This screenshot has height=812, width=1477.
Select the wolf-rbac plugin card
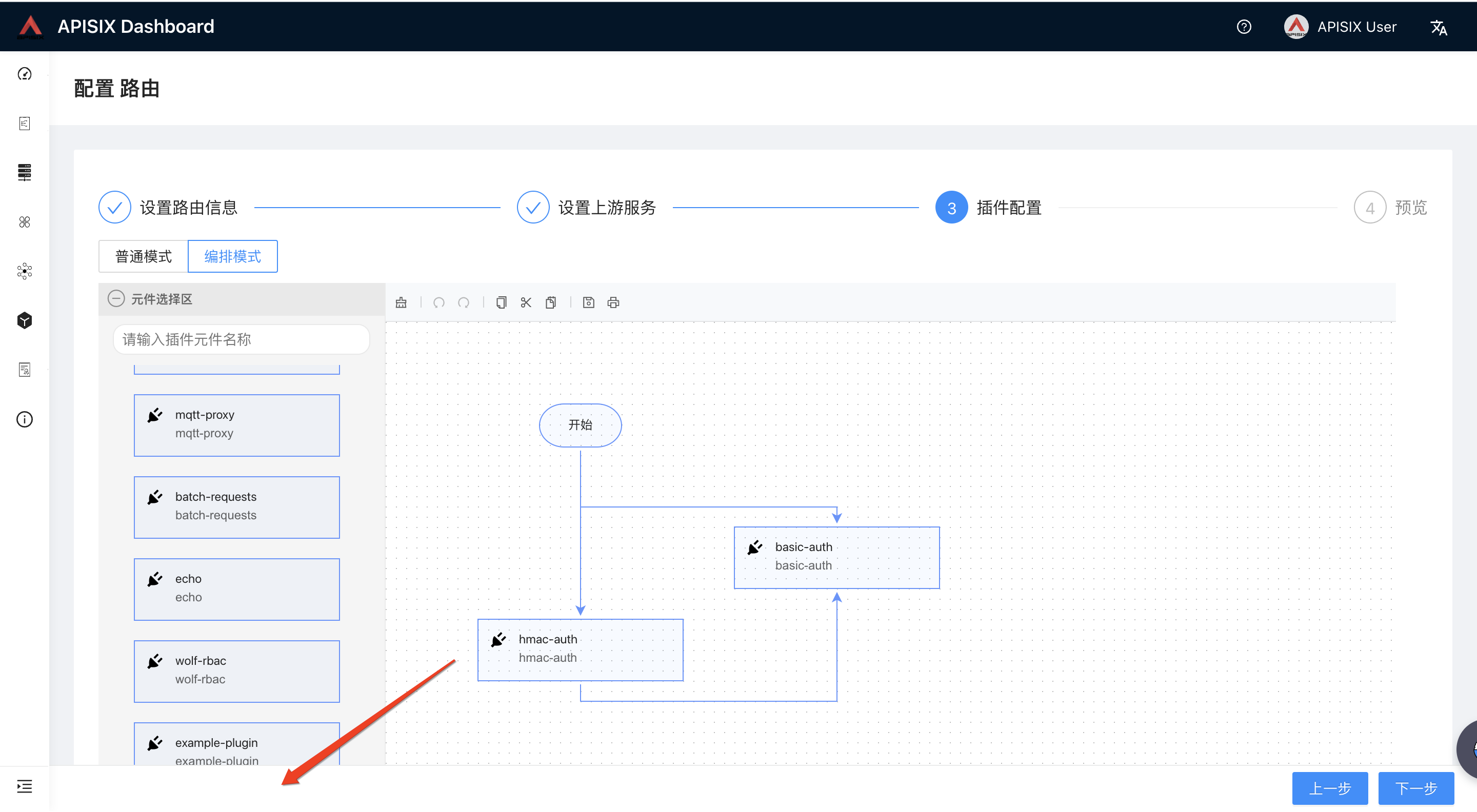[237, 671]
